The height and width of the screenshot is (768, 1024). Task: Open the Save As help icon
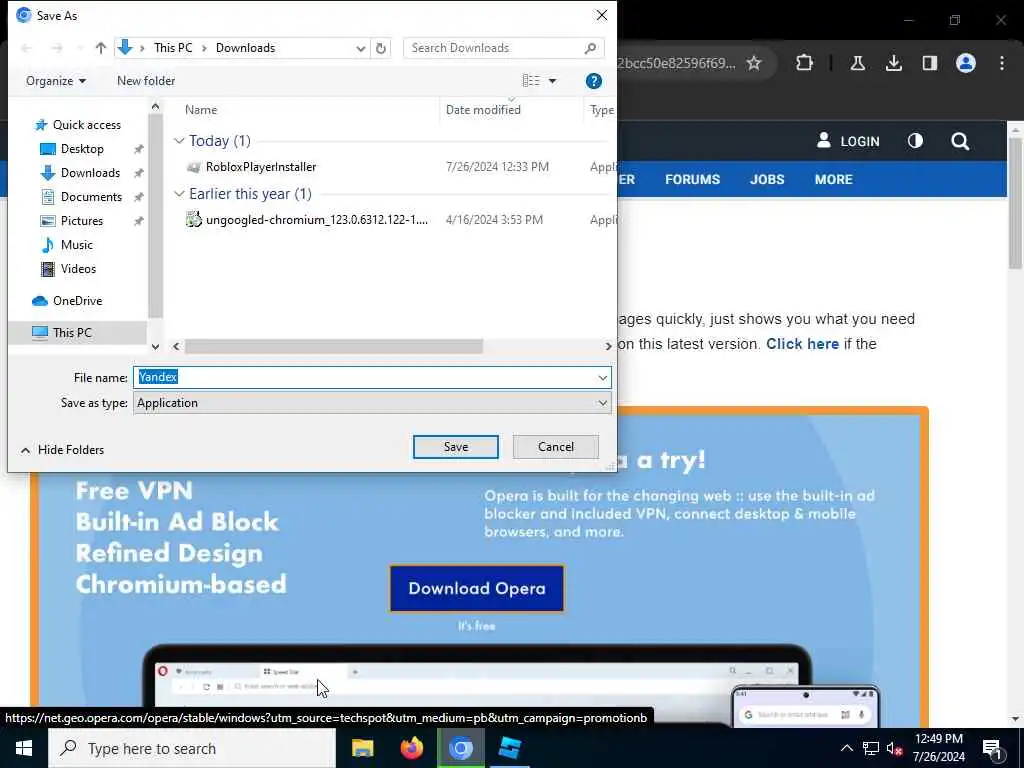(593, 81)
